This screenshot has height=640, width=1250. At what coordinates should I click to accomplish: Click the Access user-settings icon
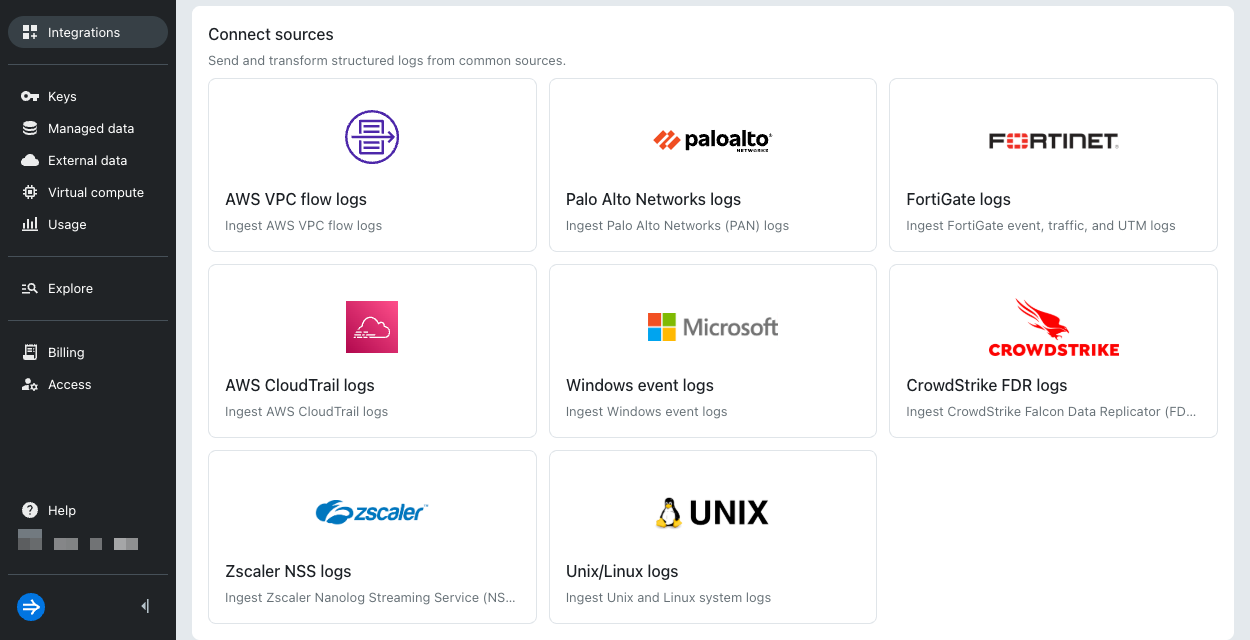pos(30,384)
